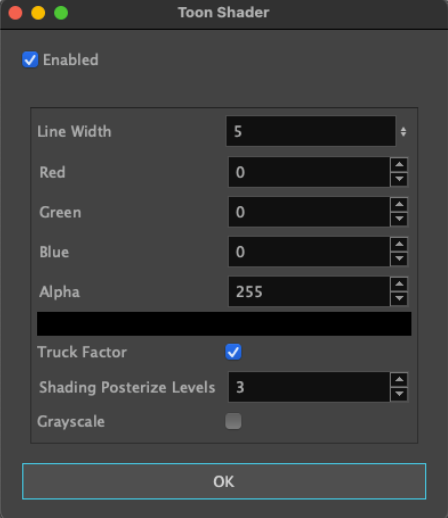Click into the Shading Posterize Levels field
Image resolution: width=448 pixels, height=518 pixels.
[309, 387]
